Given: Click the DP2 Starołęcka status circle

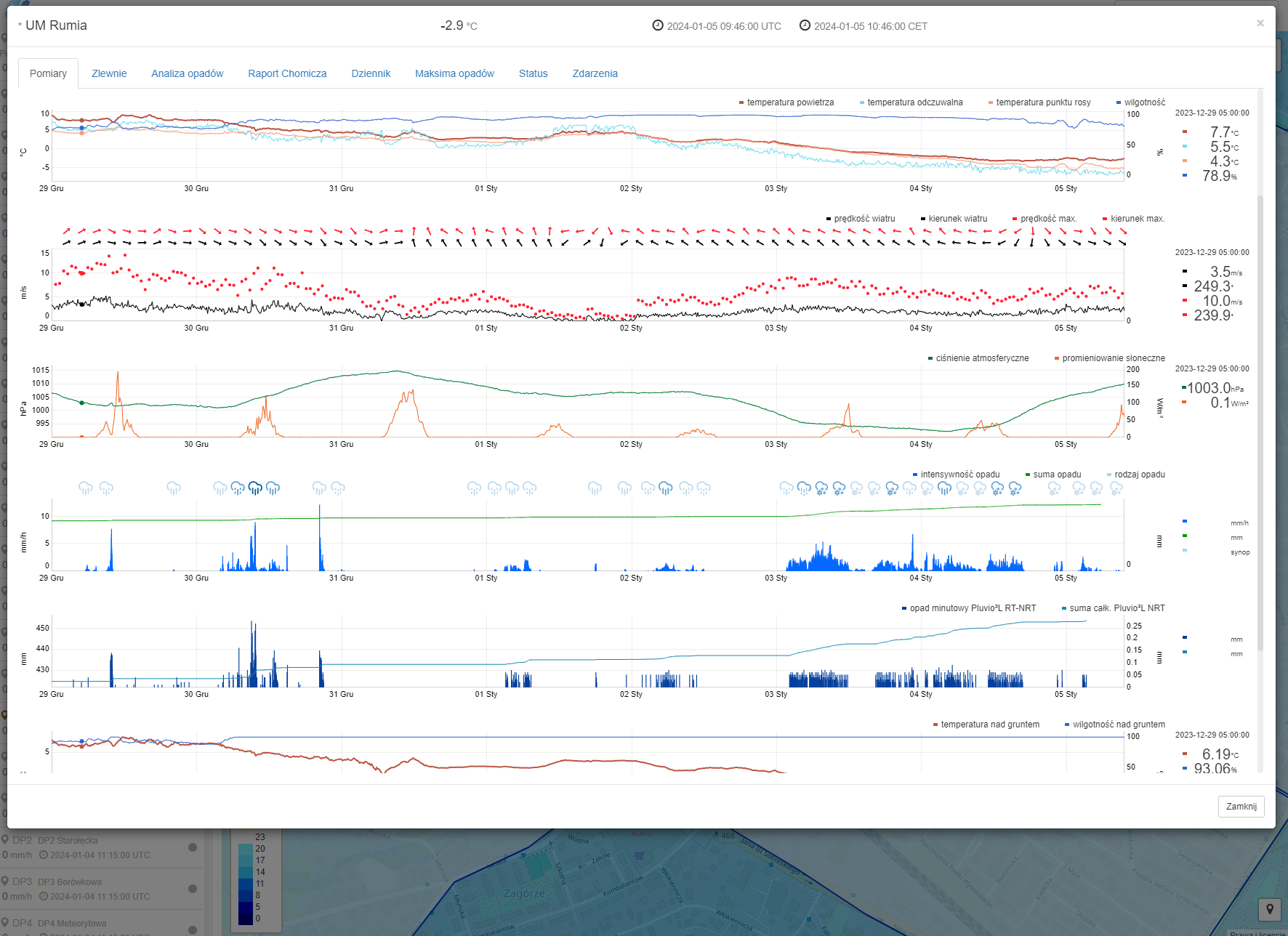Looking at the screenshot, I should tap(193, 847).
